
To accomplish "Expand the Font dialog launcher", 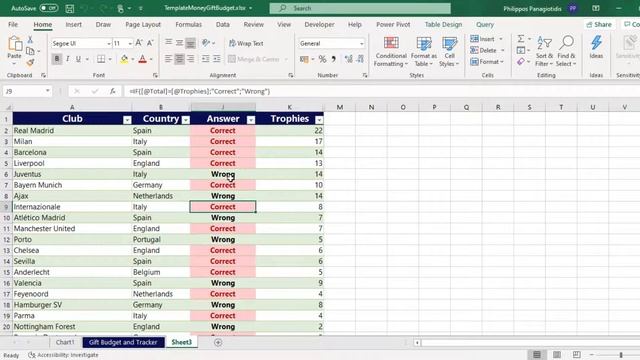I will click(155, 76).
